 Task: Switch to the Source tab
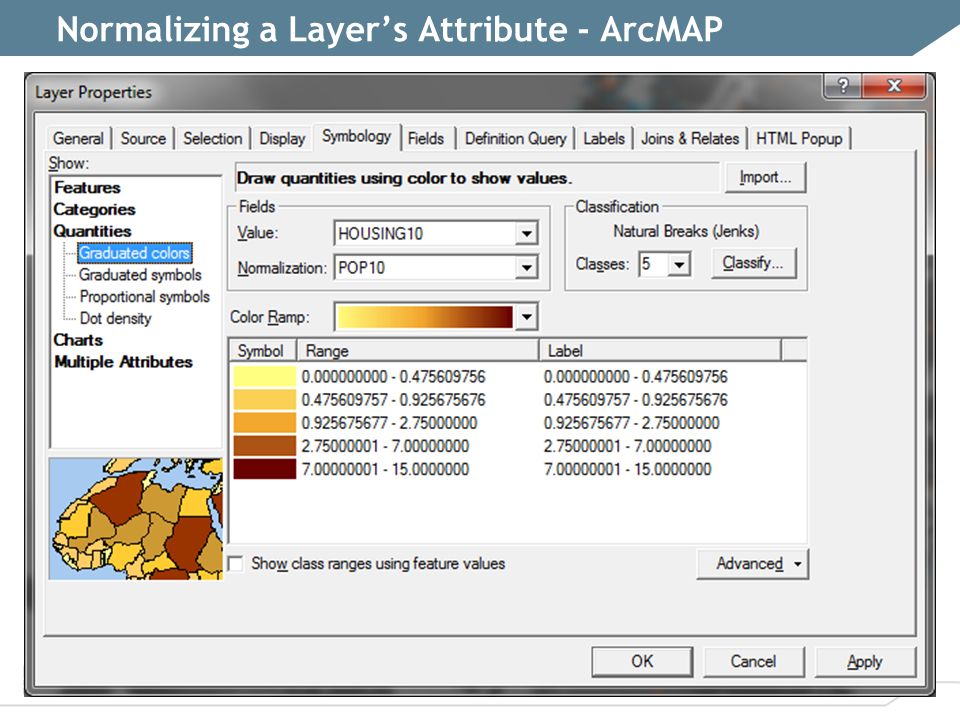click(143, 138)
